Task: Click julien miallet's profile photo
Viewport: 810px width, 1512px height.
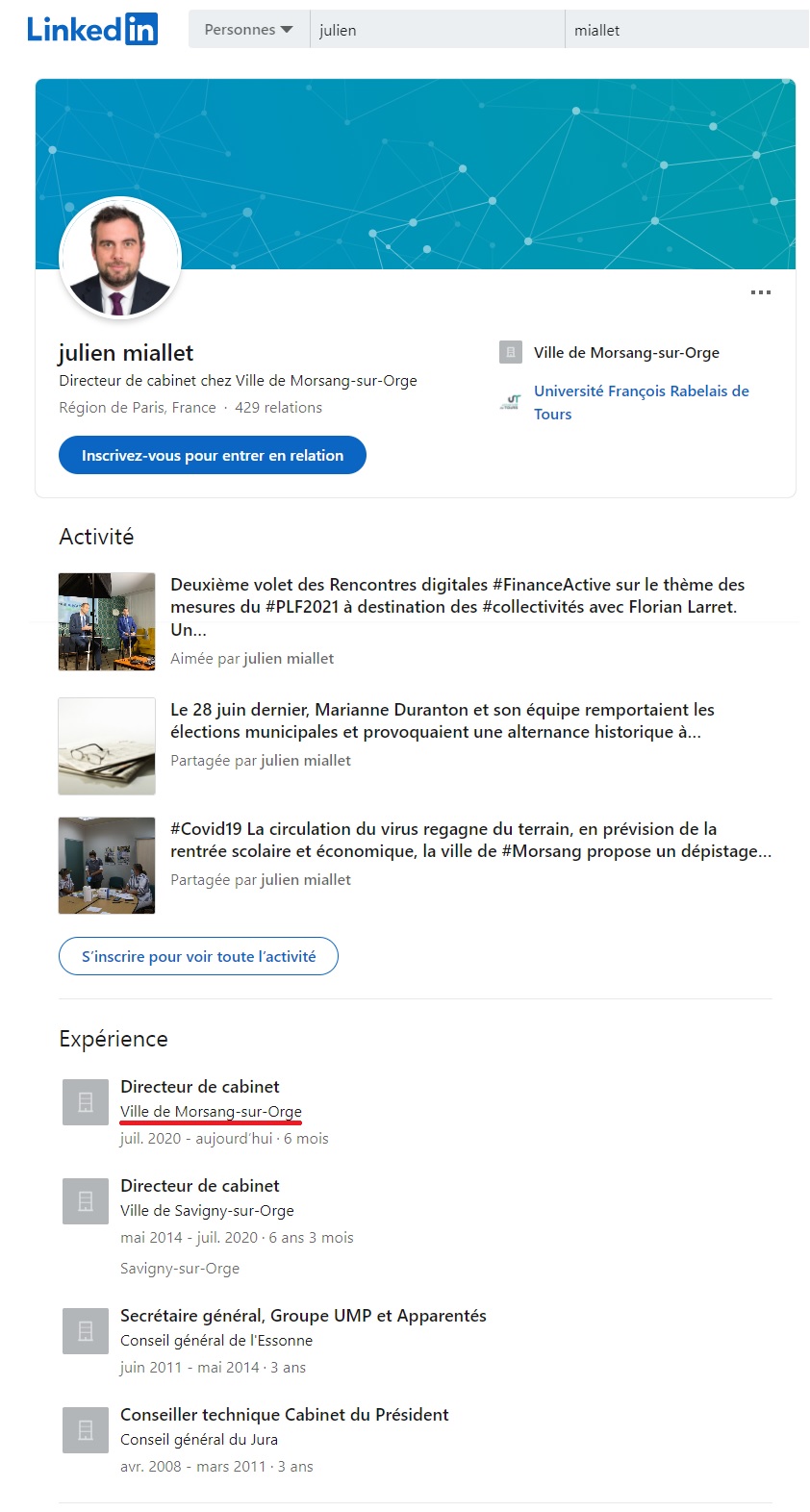Action: (120, 258)
